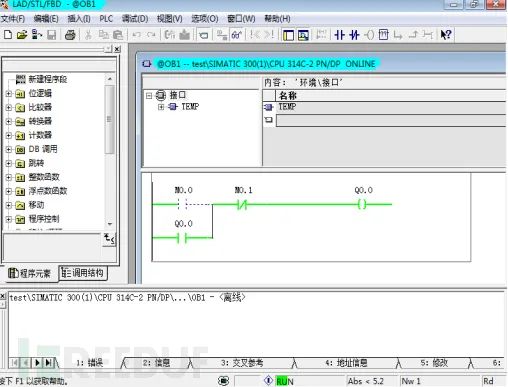Select the Q0.0 parallel branch contact
This screenshot has width=508, height=387.
(x=182, y=238)
